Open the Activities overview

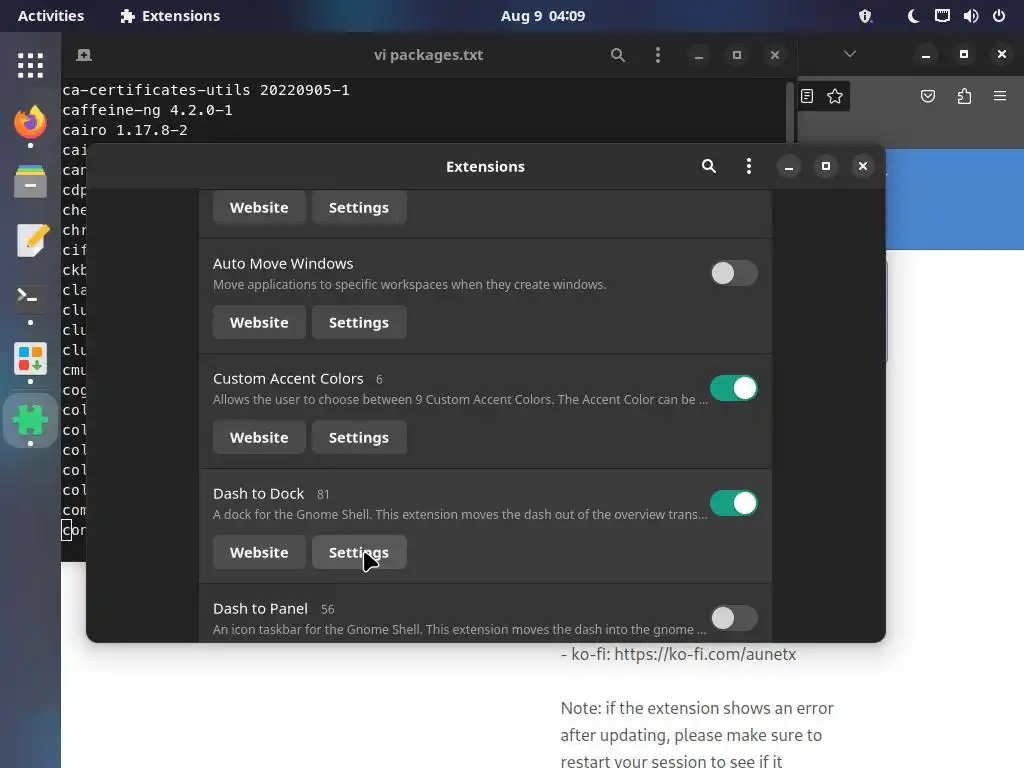(50, 16)
